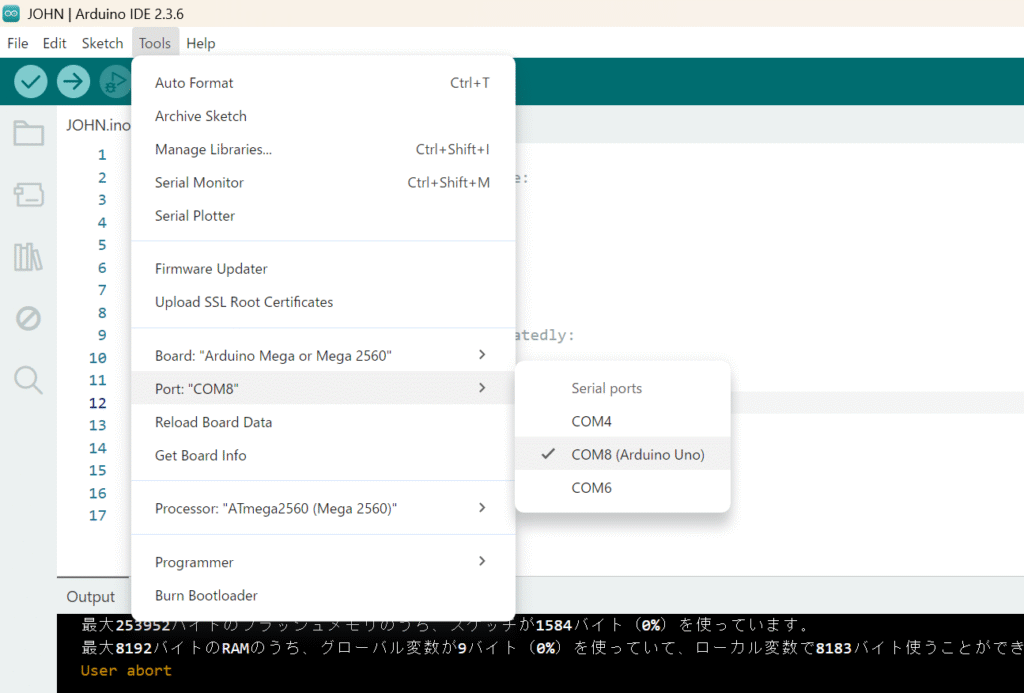Viewport: 1024px width, 693px height.
Task: Open the Edit menu
Action: [x=55, y=43]
